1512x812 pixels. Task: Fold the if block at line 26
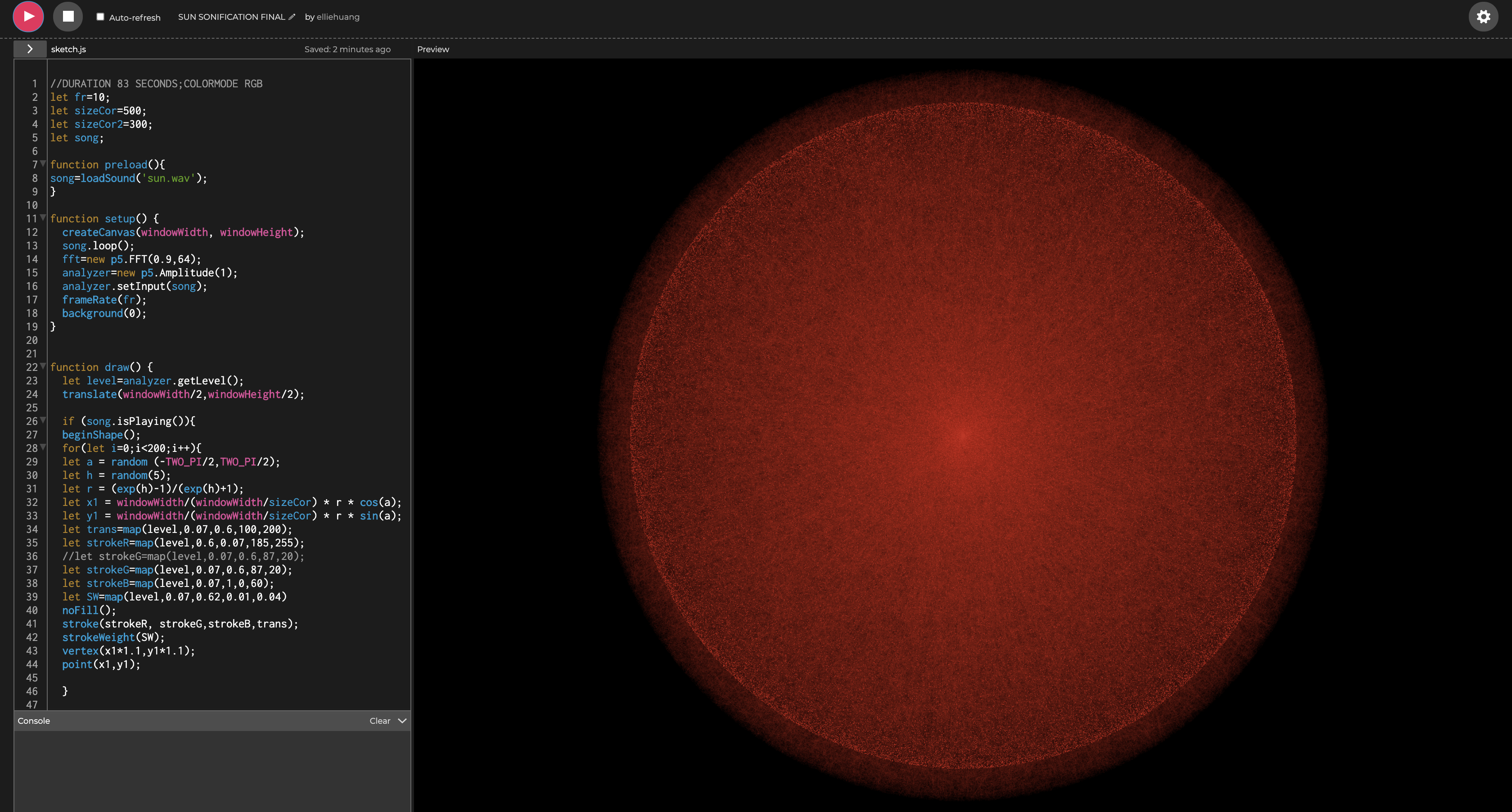coord(43,420)
